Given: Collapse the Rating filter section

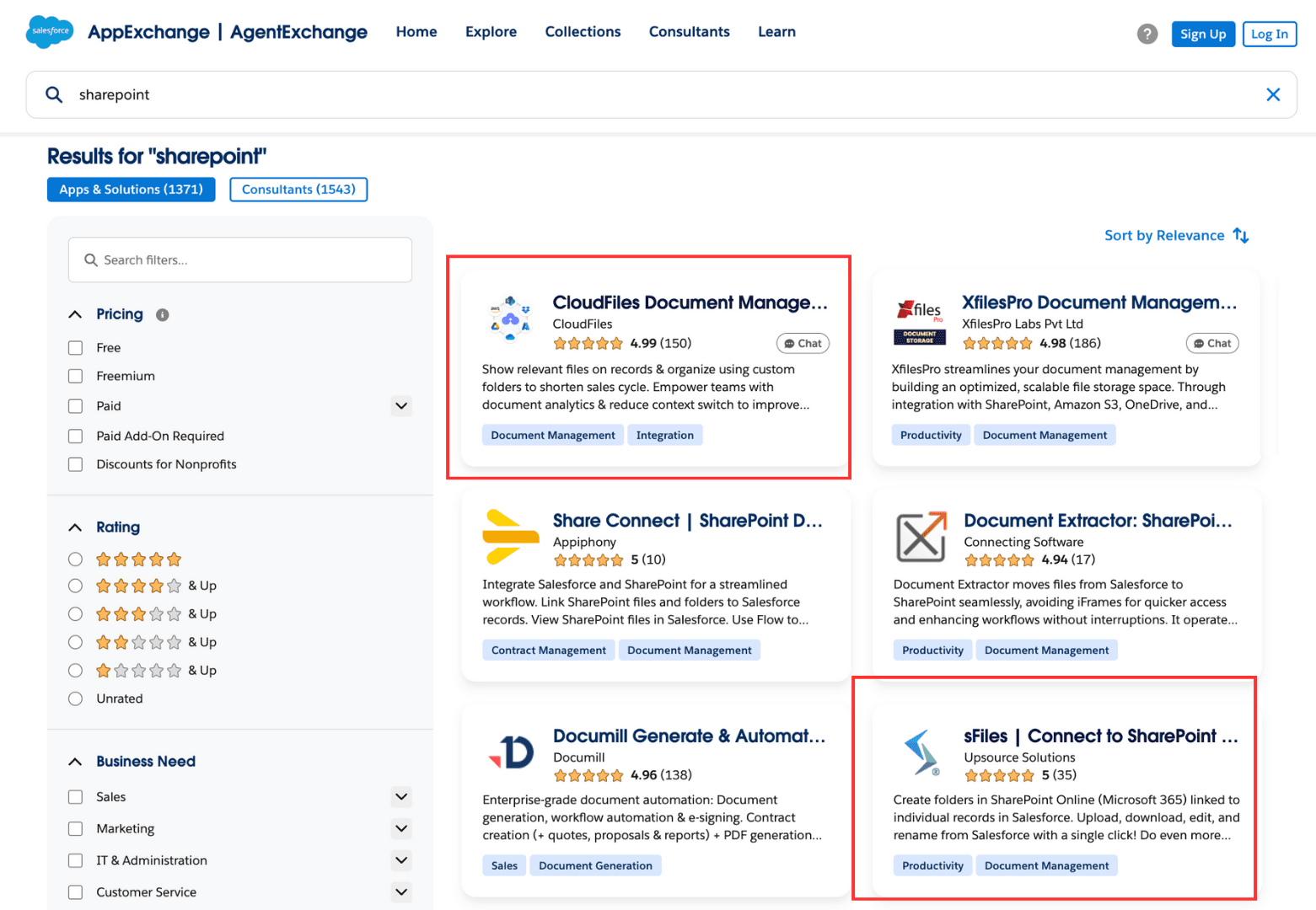Looking at the screenshot, I should [x=74, y=527].
